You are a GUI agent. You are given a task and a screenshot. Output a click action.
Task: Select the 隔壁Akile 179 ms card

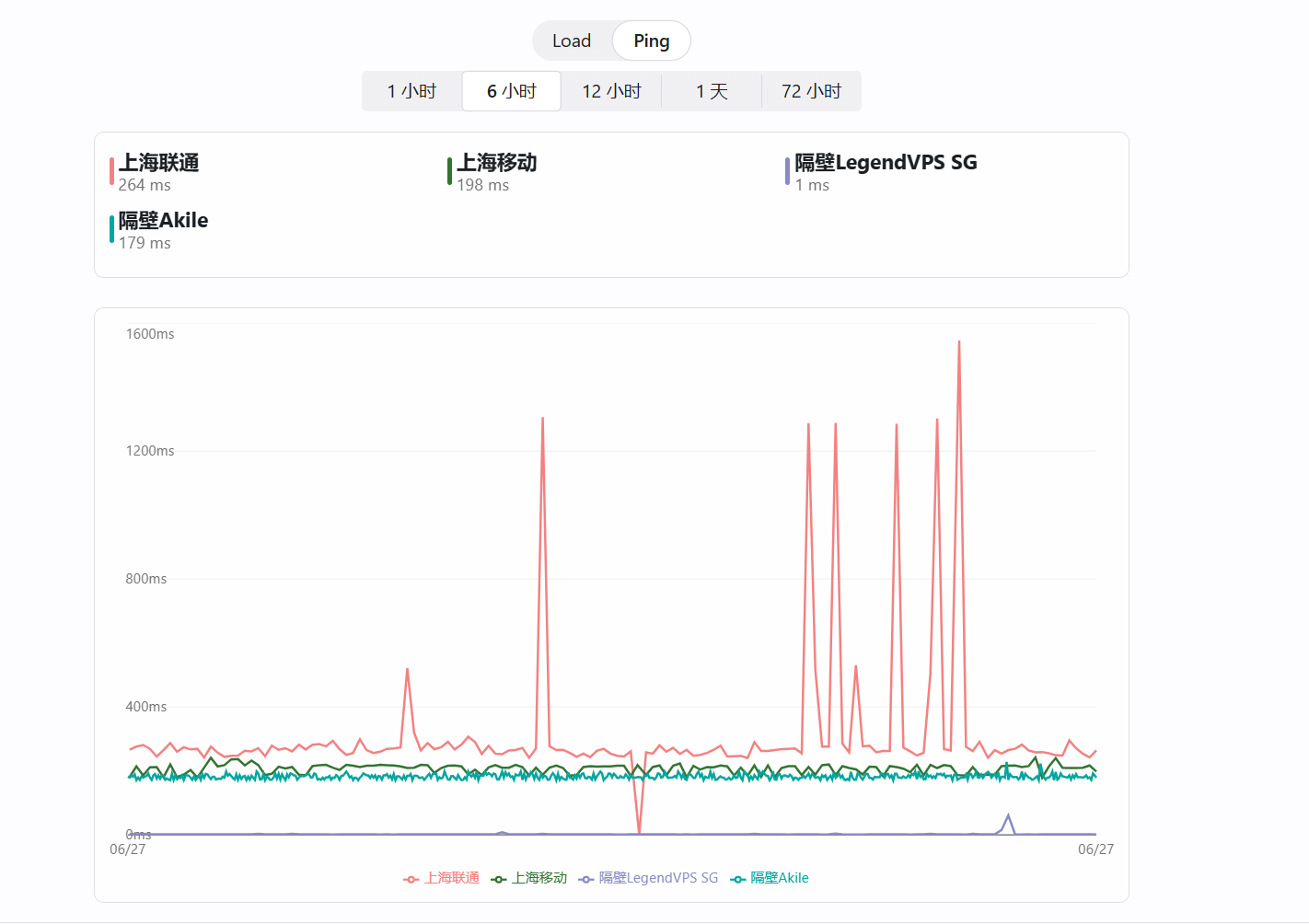coord(163,230)
